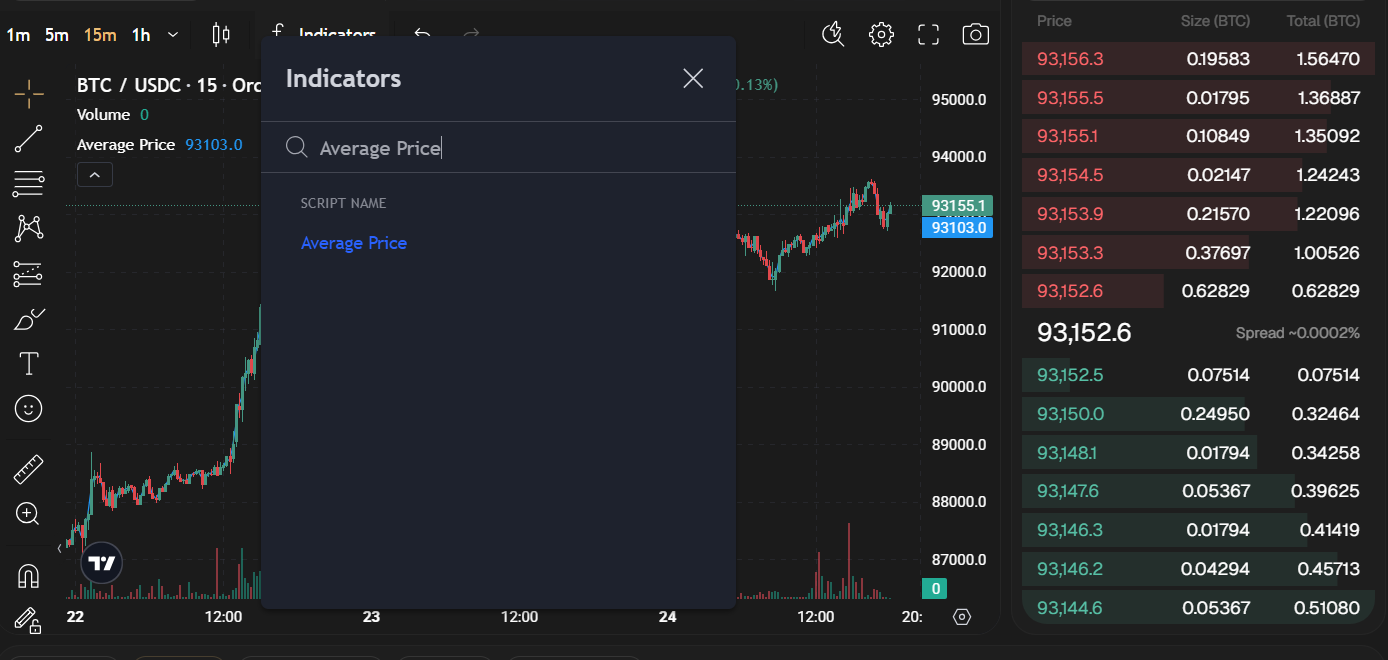Screen dimensions: 1388x660
Task: Select the ruler measure tool
Action: click(29, 469)
